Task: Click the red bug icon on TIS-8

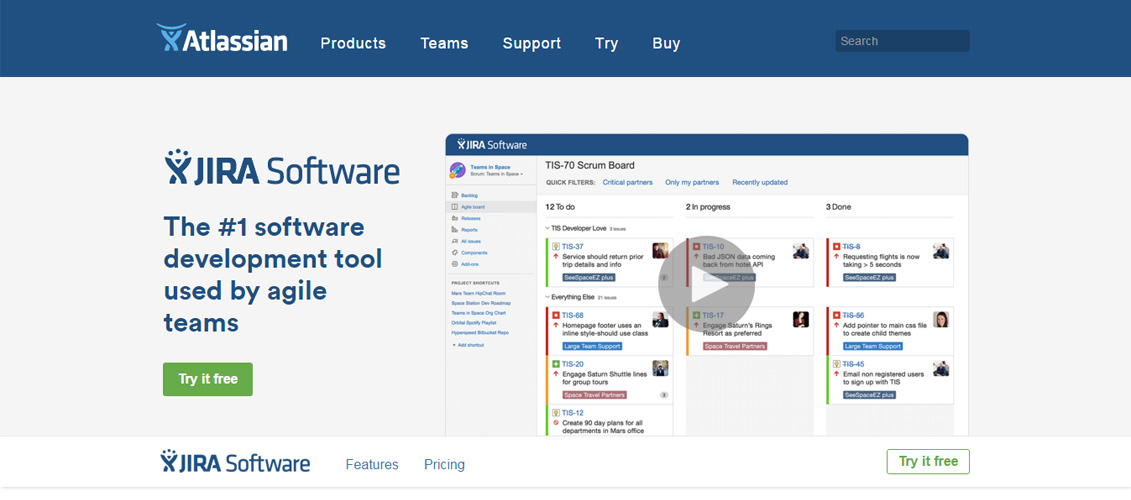Action: [837, 247]
